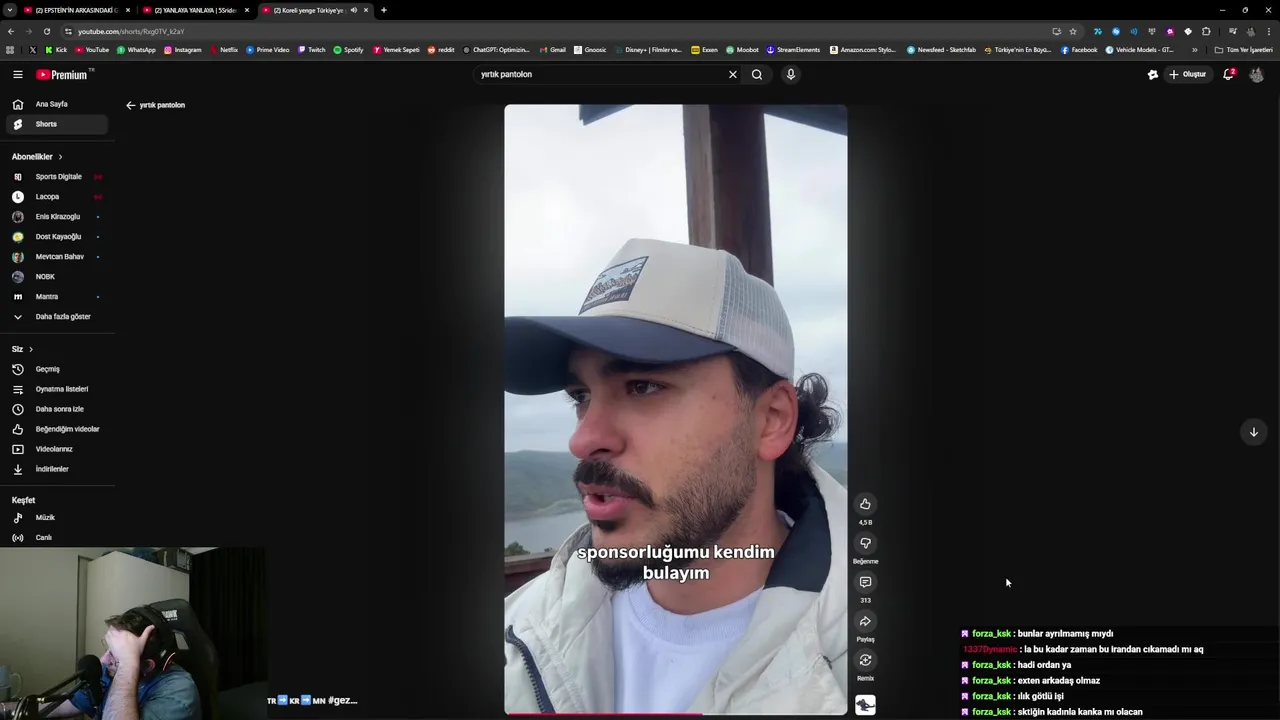Viewport: 1280px width, 720px height.
Task: Open Mantra channel subscription
Action: 57,297
